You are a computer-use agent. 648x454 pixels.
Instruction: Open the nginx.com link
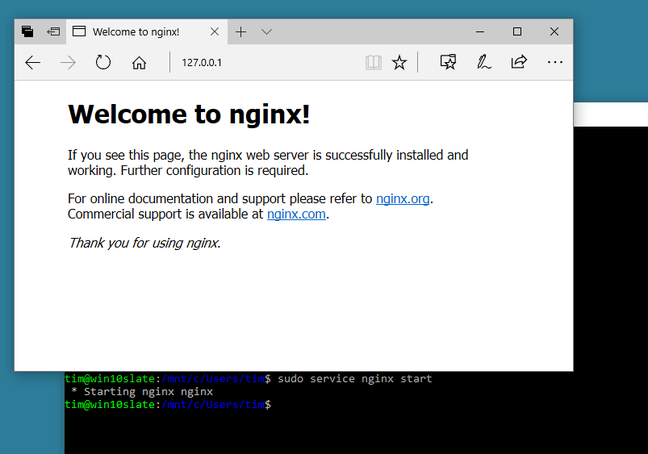tap(296, 214)
